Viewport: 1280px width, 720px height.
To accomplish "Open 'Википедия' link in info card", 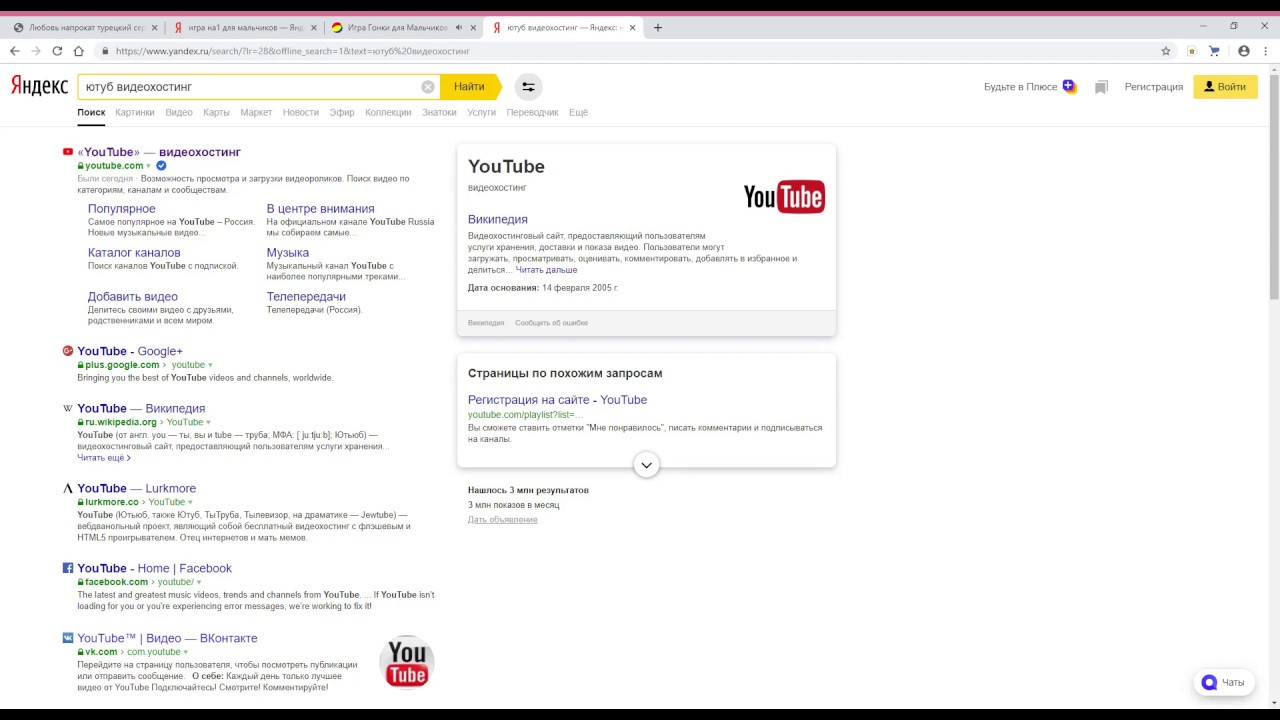I will tap(498, 219).
